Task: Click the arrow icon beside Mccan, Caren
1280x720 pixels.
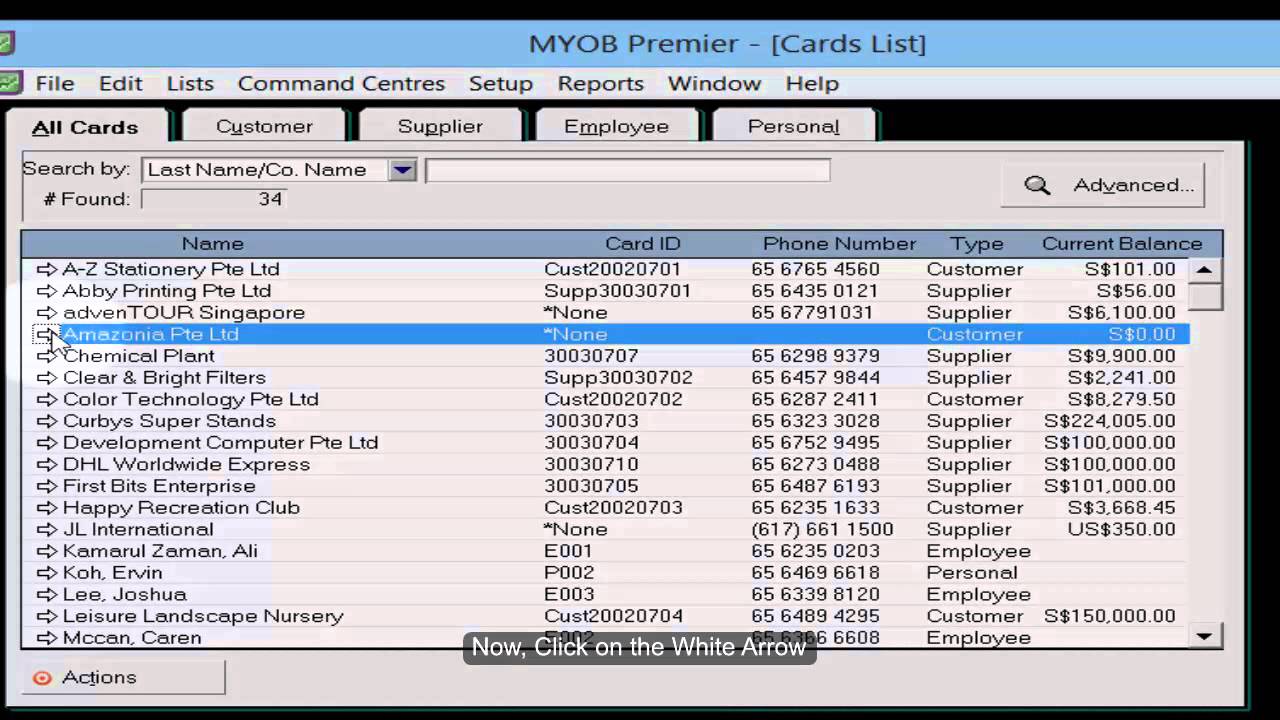Action: [x=47, y=638]
